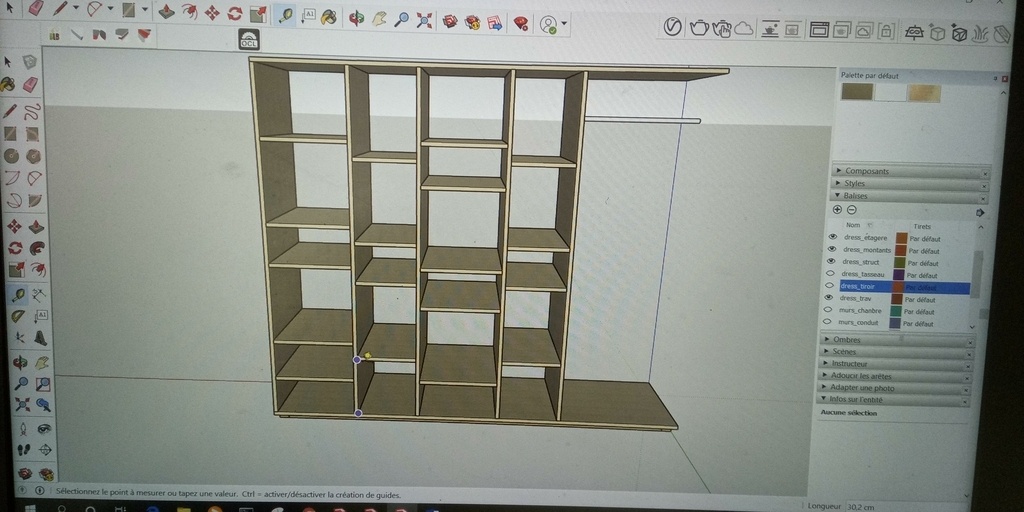This screenshot has width=1024, height=512.
Task: Activate the Orbit tool in top toolbar
Action: (357, 18)
